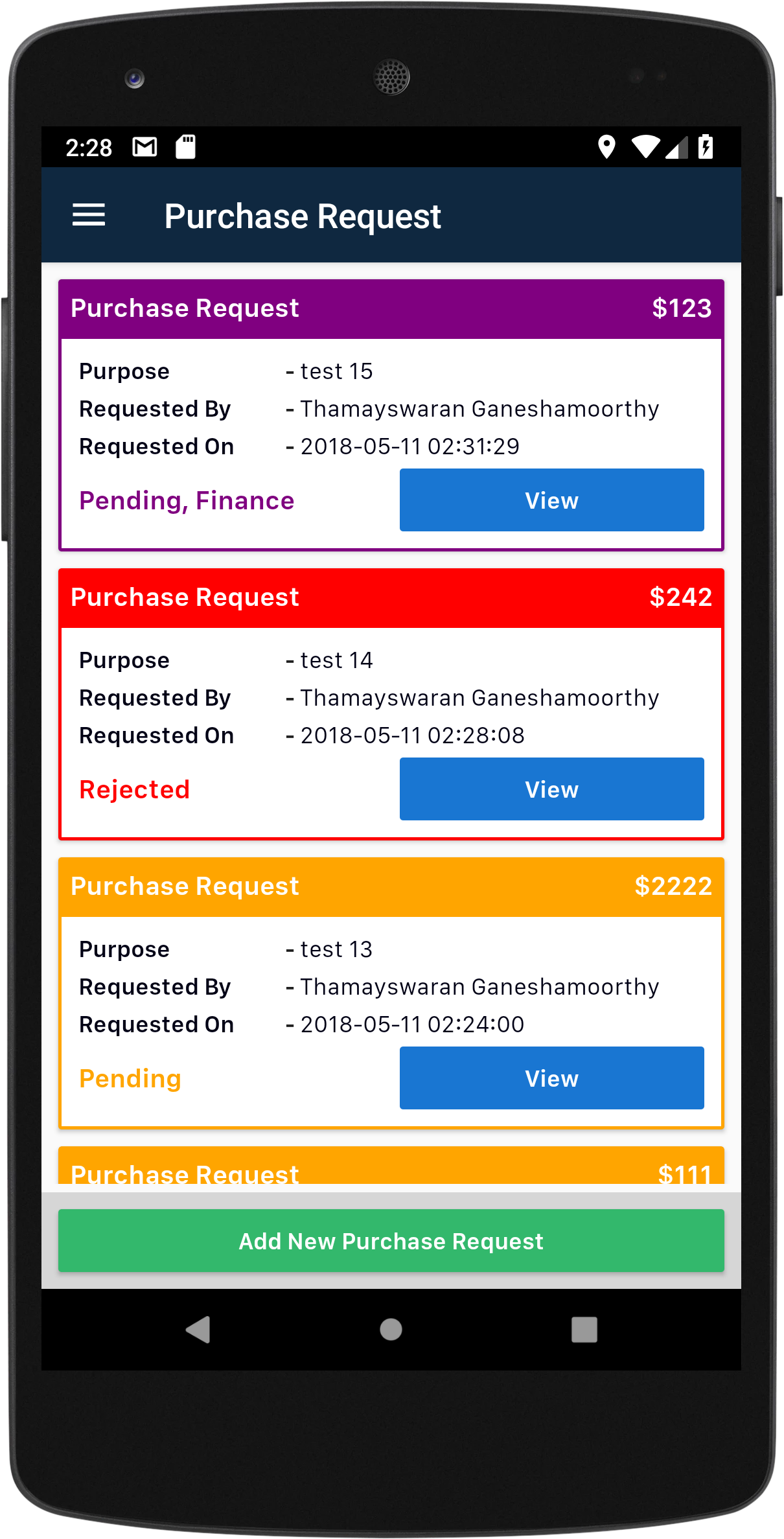Open the hamburger navigation menu
The image size is (784, 1539).
(x=89, y=215)
